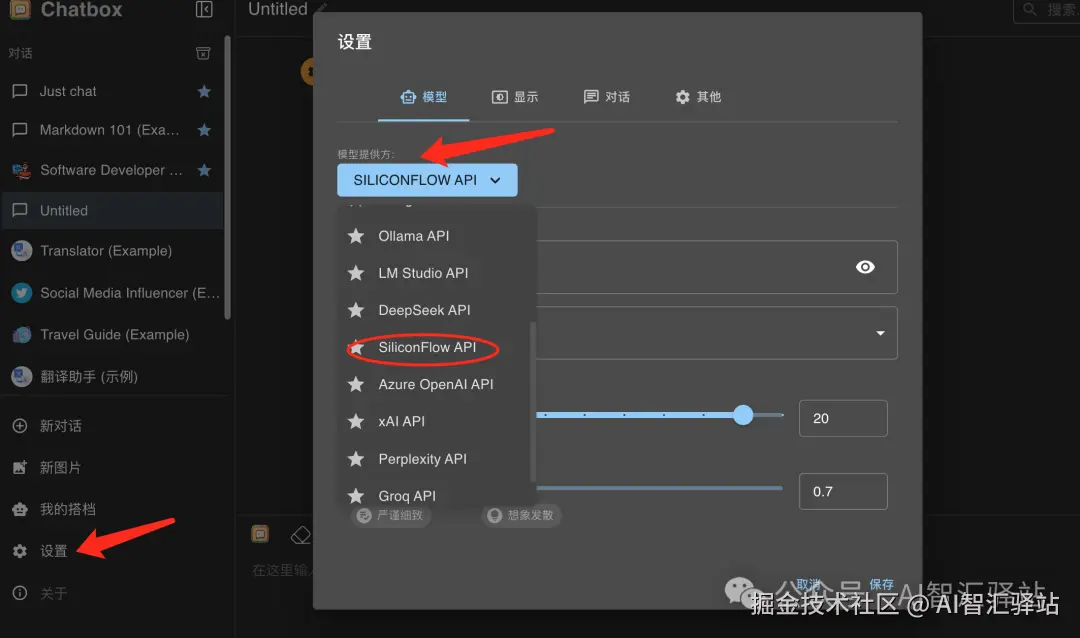Expand the model selection dropdown
Screen dimensions: 1080x638
click(879, 332)
